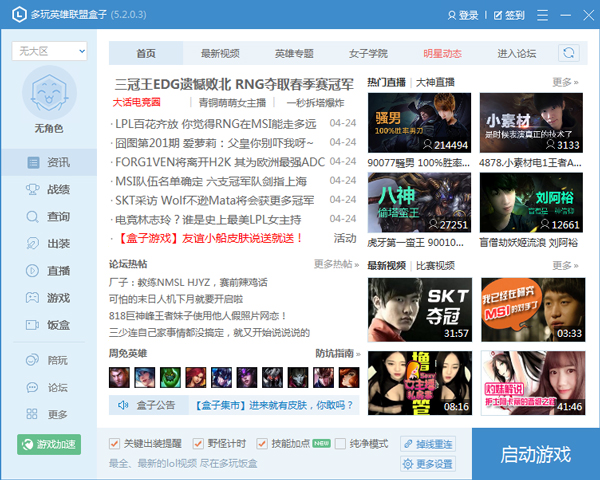This screenshot has width=600, height=480.
Task: Click the last free champion portrait
Action: [x=349, y=377]
